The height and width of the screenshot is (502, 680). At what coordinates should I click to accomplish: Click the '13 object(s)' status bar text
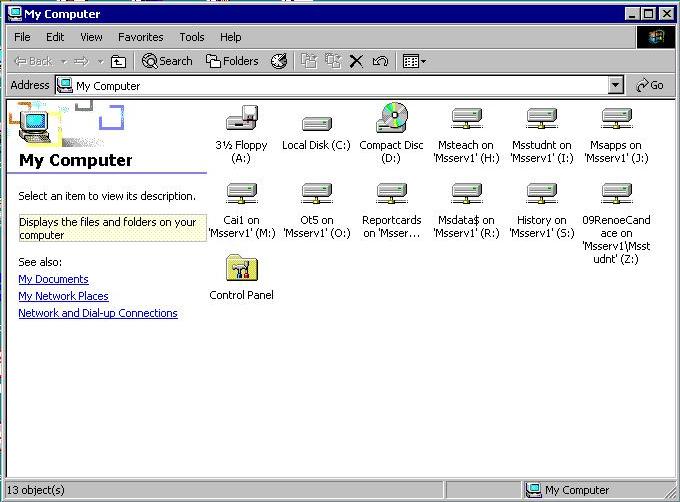point(36,490)
